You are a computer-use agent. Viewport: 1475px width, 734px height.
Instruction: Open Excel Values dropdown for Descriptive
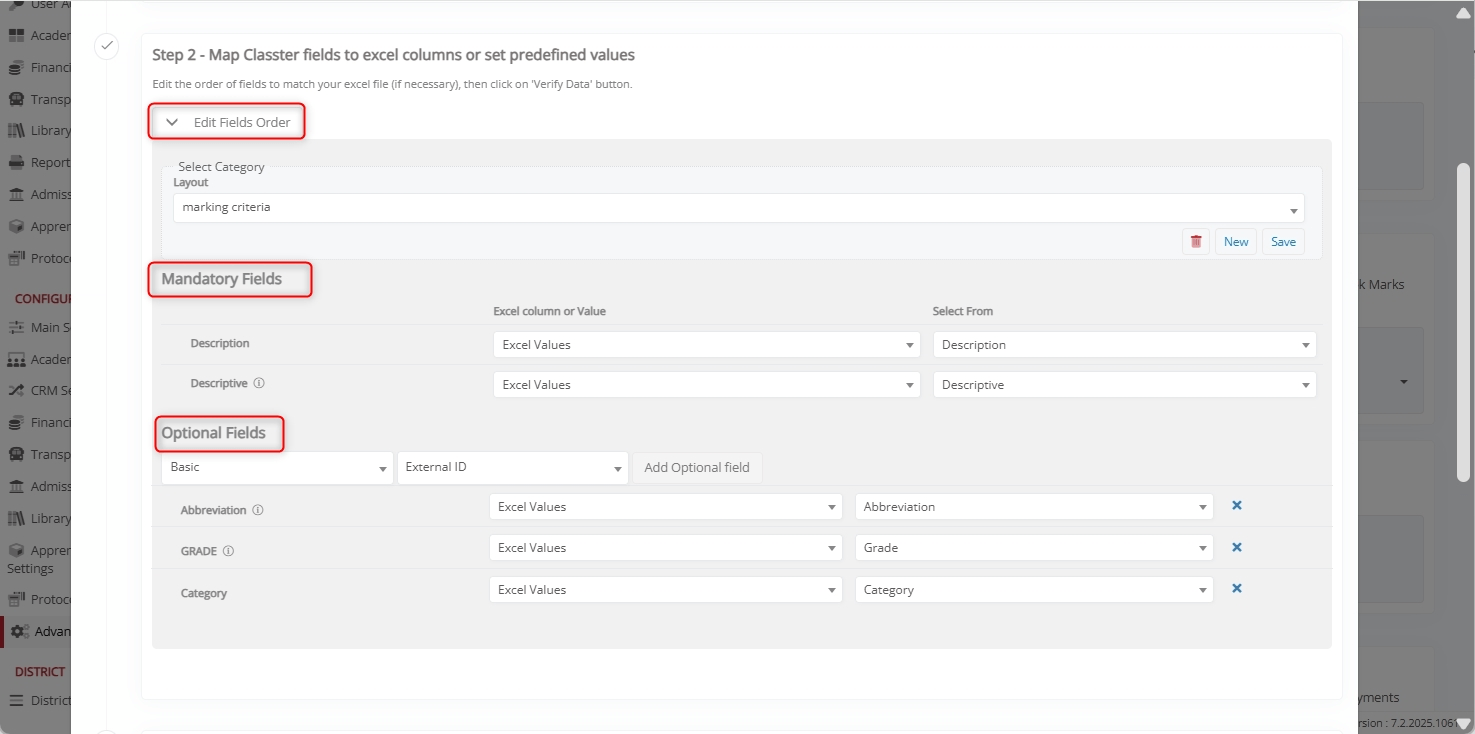706,385
